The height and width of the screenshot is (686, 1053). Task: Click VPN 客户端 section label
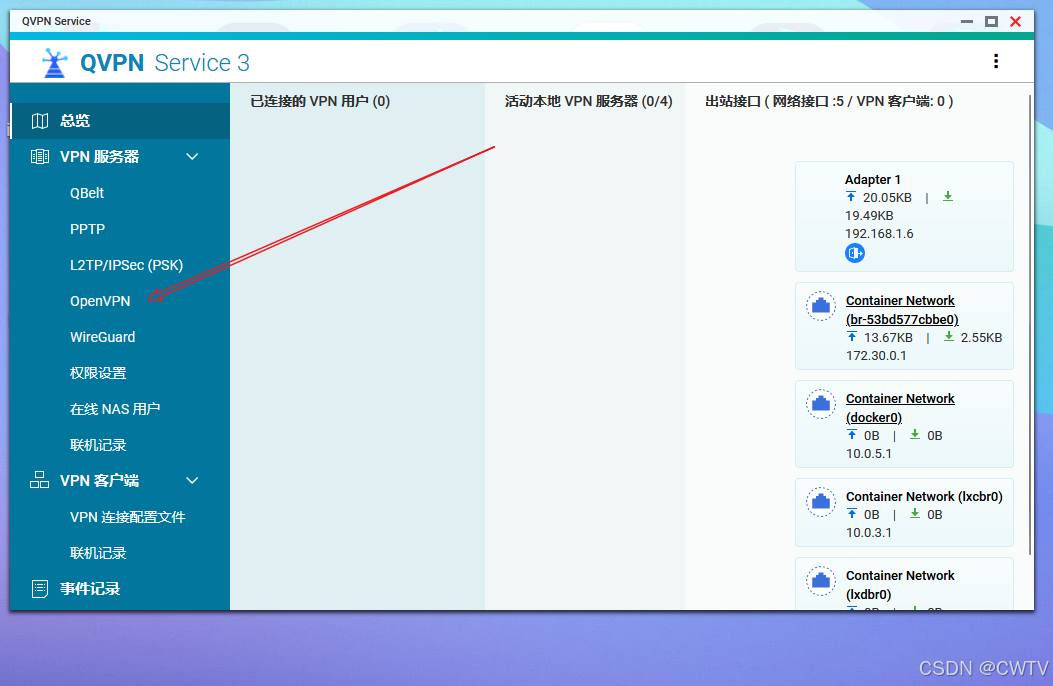[x=99, y=481]
